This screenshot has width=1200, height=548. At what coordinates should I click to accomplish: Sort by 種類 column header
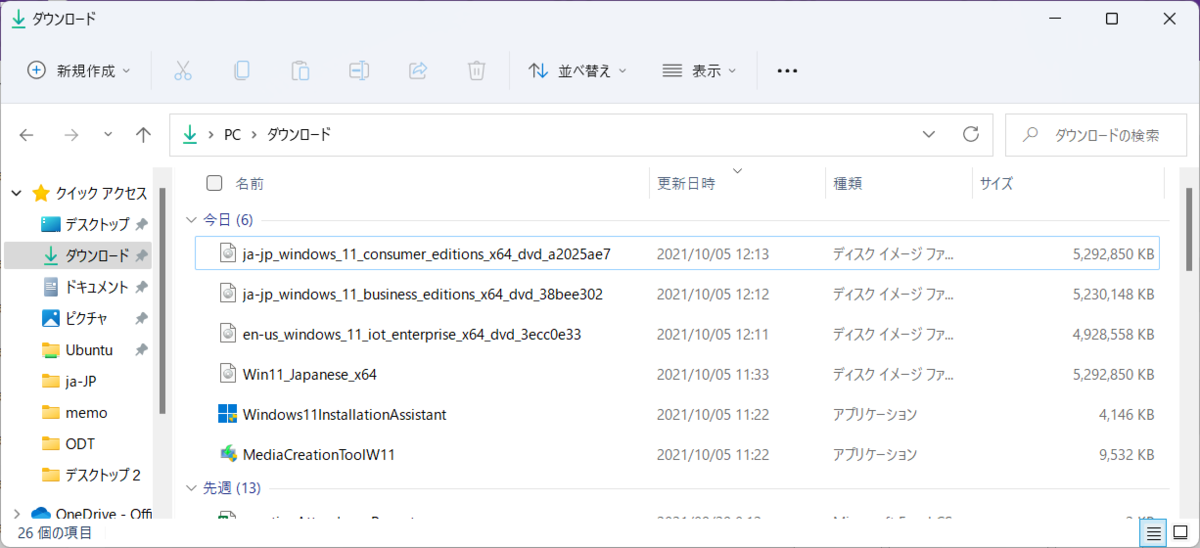click(x=848, y=183)
